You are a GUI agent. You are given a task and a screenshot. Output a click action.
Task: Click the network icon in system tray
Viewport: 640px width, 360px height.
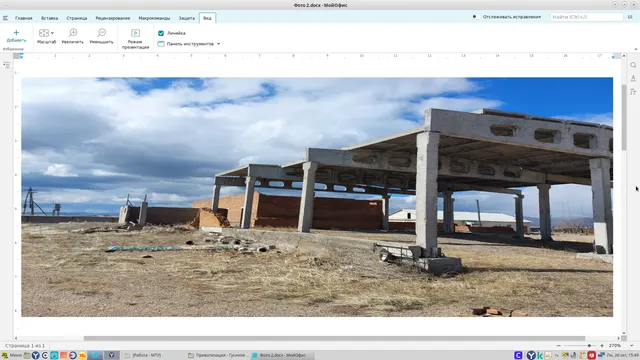click(601, 356)
